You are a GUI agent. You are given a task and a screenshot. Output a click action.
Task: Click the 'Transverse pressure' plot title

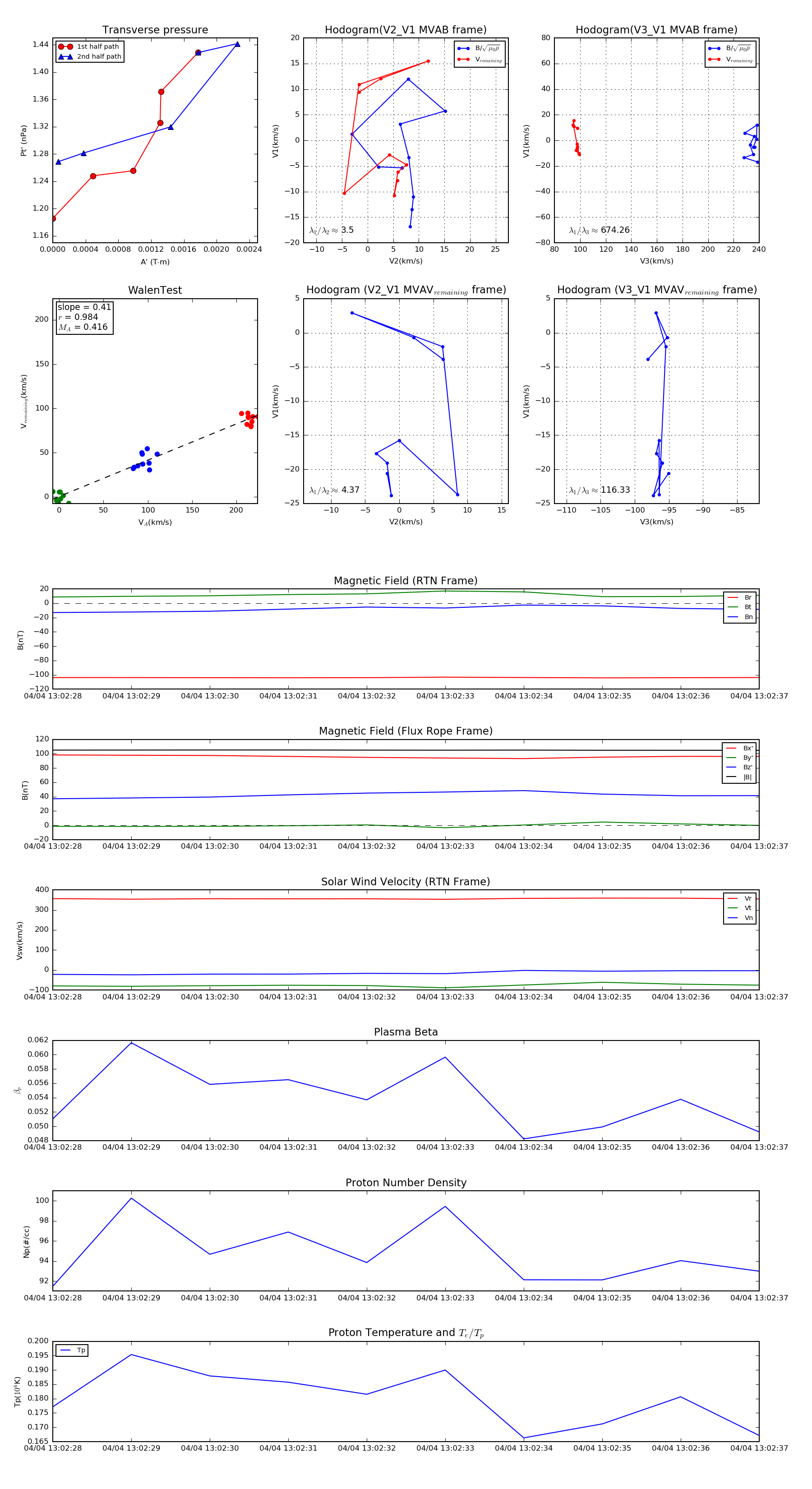click(155, 29)
